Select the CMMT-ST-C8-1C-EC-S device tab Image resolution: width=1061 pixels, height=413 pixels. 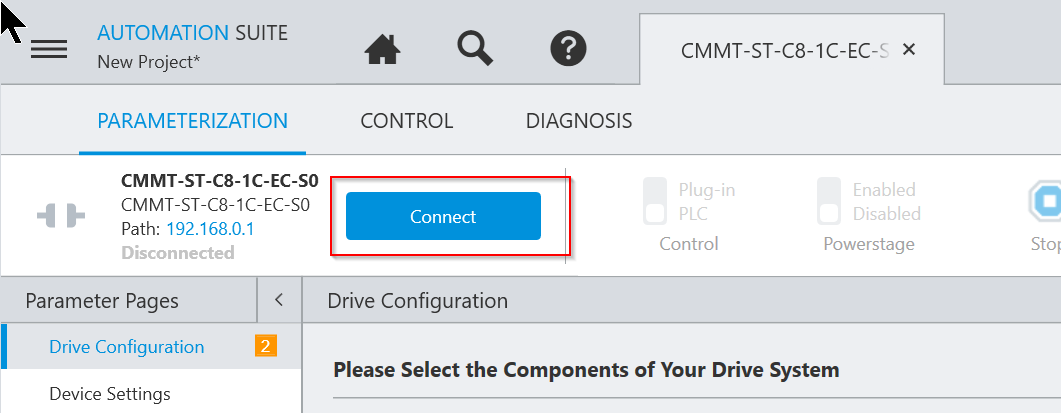[785, 50]
